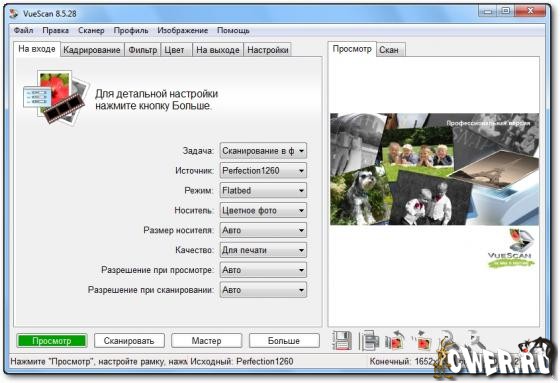Image resolution: width=560 pixels, height=383 pixels.
Task: Click the printer icon in bottom toolbar
Action: tap(369, 340)
